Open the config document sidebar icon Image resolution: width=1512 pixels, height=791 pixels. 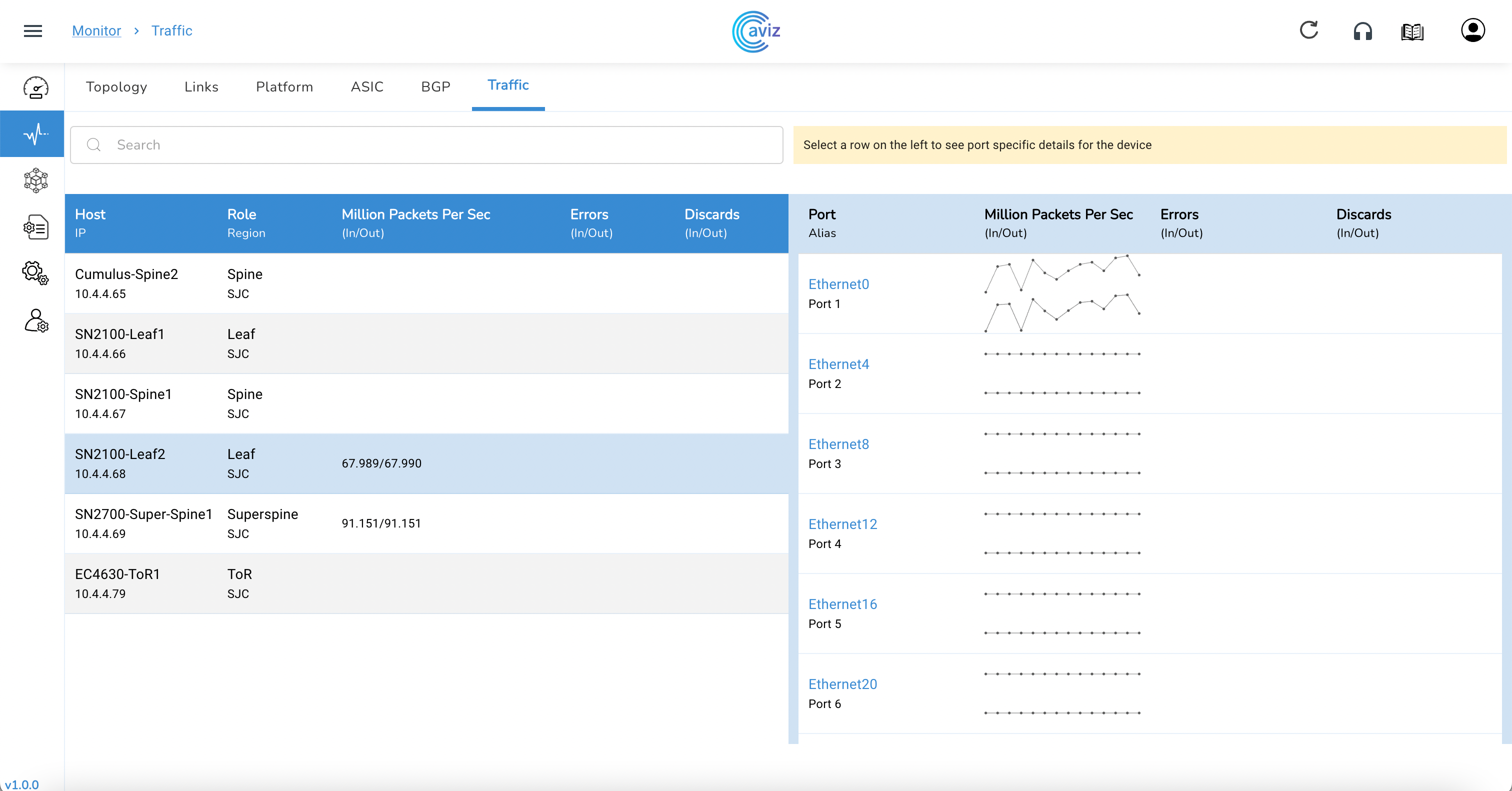point(35,226)
